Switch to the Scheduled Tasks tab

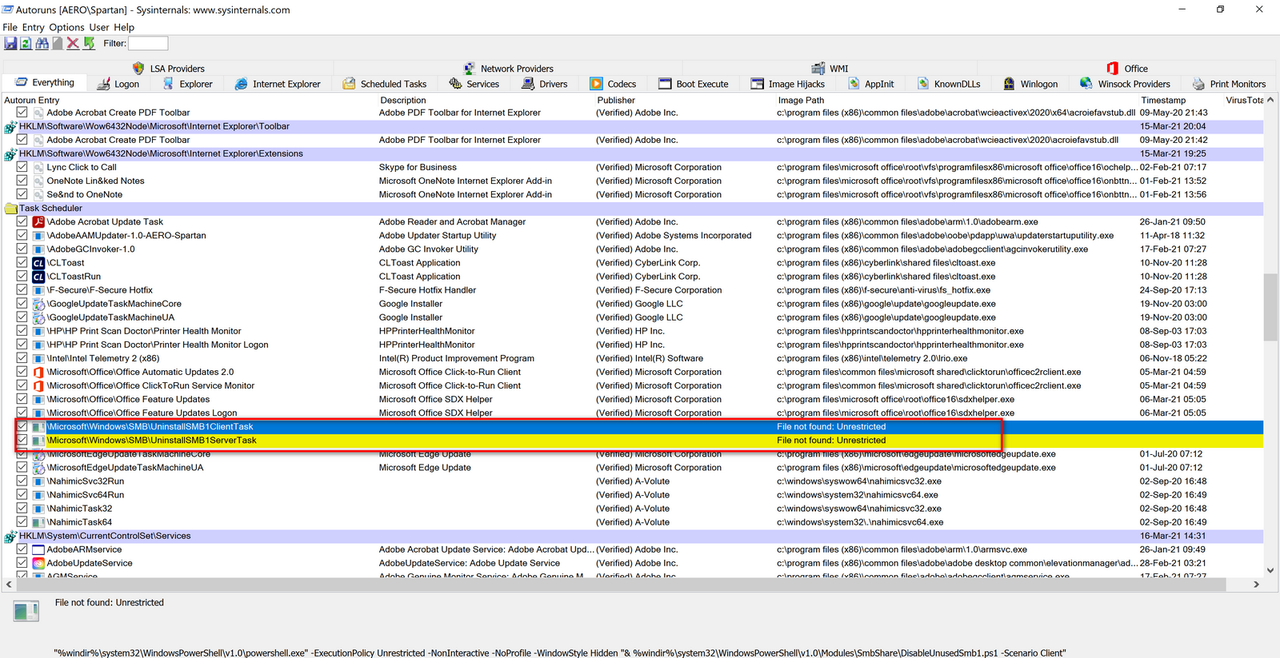[x=384, y=84]
